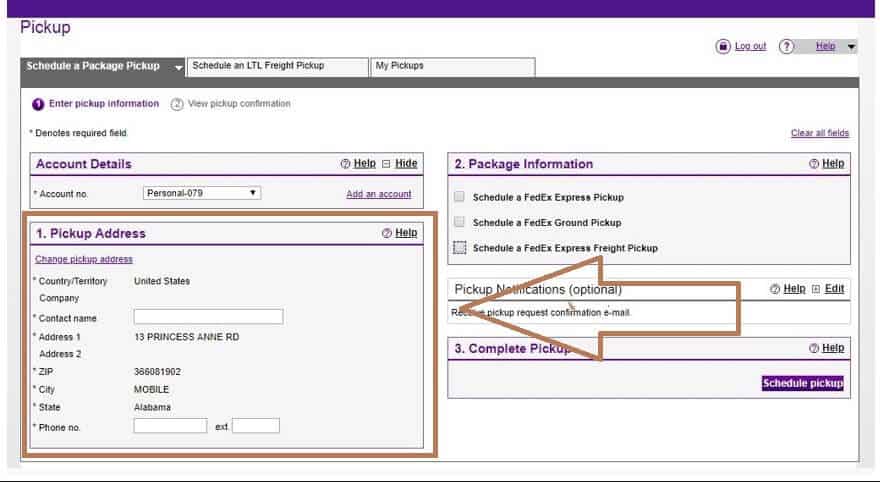Click the help icon in Package Information
The height and width of the screenshot is (482, 880).
(815, 164)
